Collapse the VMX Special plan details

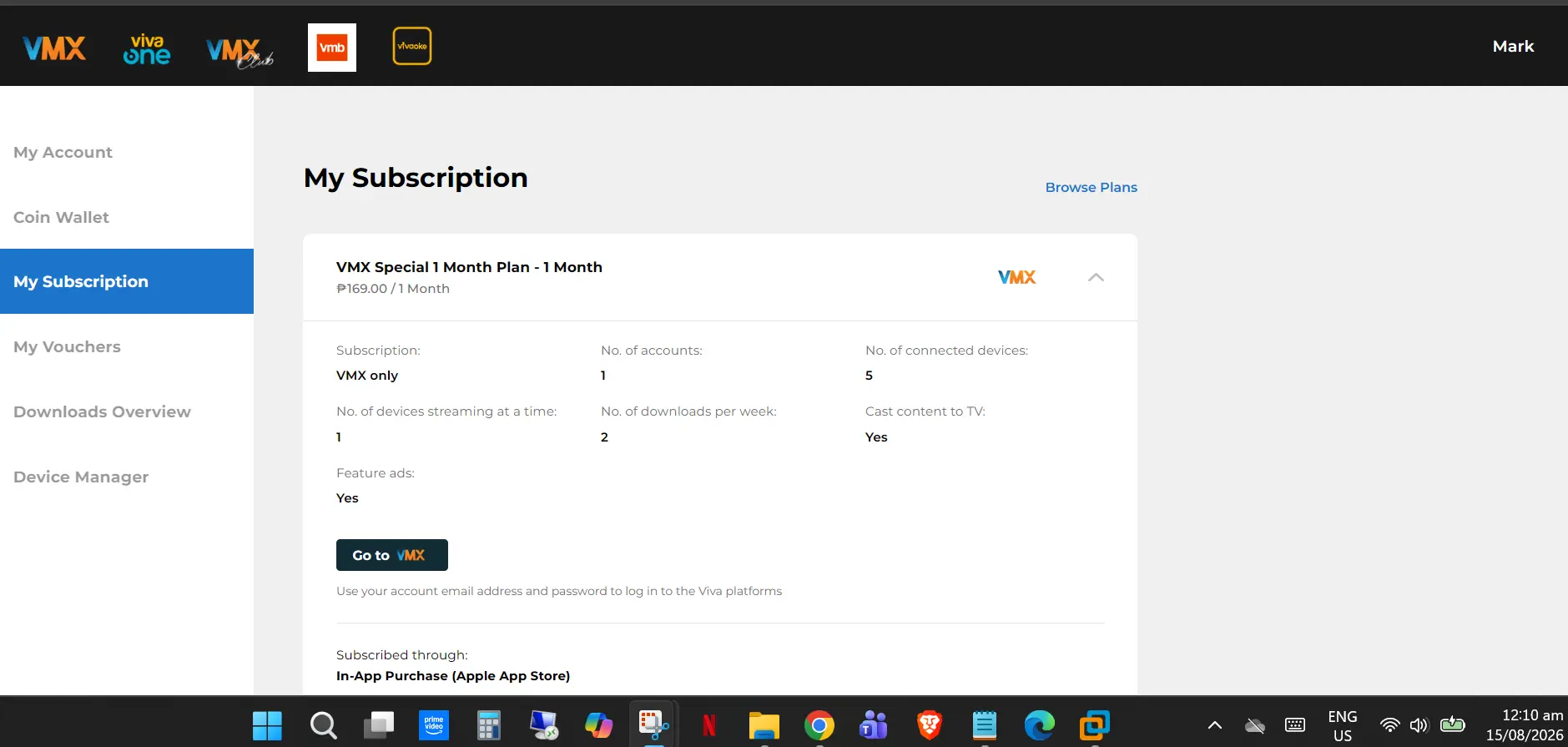click(x=1096, y=277)
